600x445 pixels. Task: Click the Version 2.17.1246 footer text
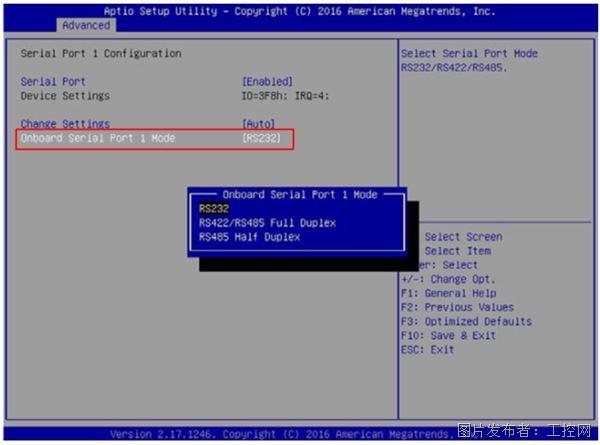point(279,434)
